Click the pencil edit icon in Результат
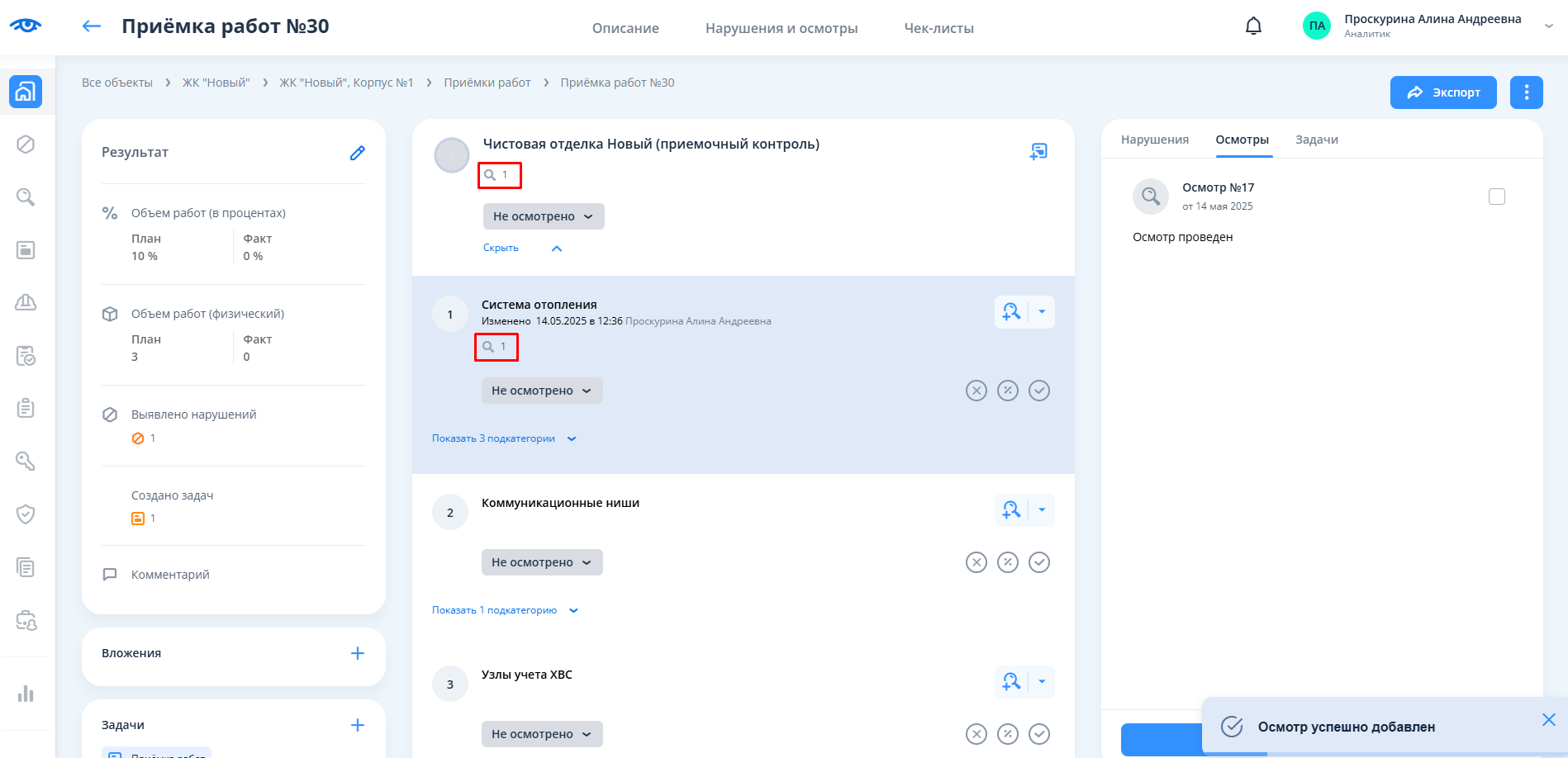The width and height of the screenshot is (1568, 758). tap(357, 153)
